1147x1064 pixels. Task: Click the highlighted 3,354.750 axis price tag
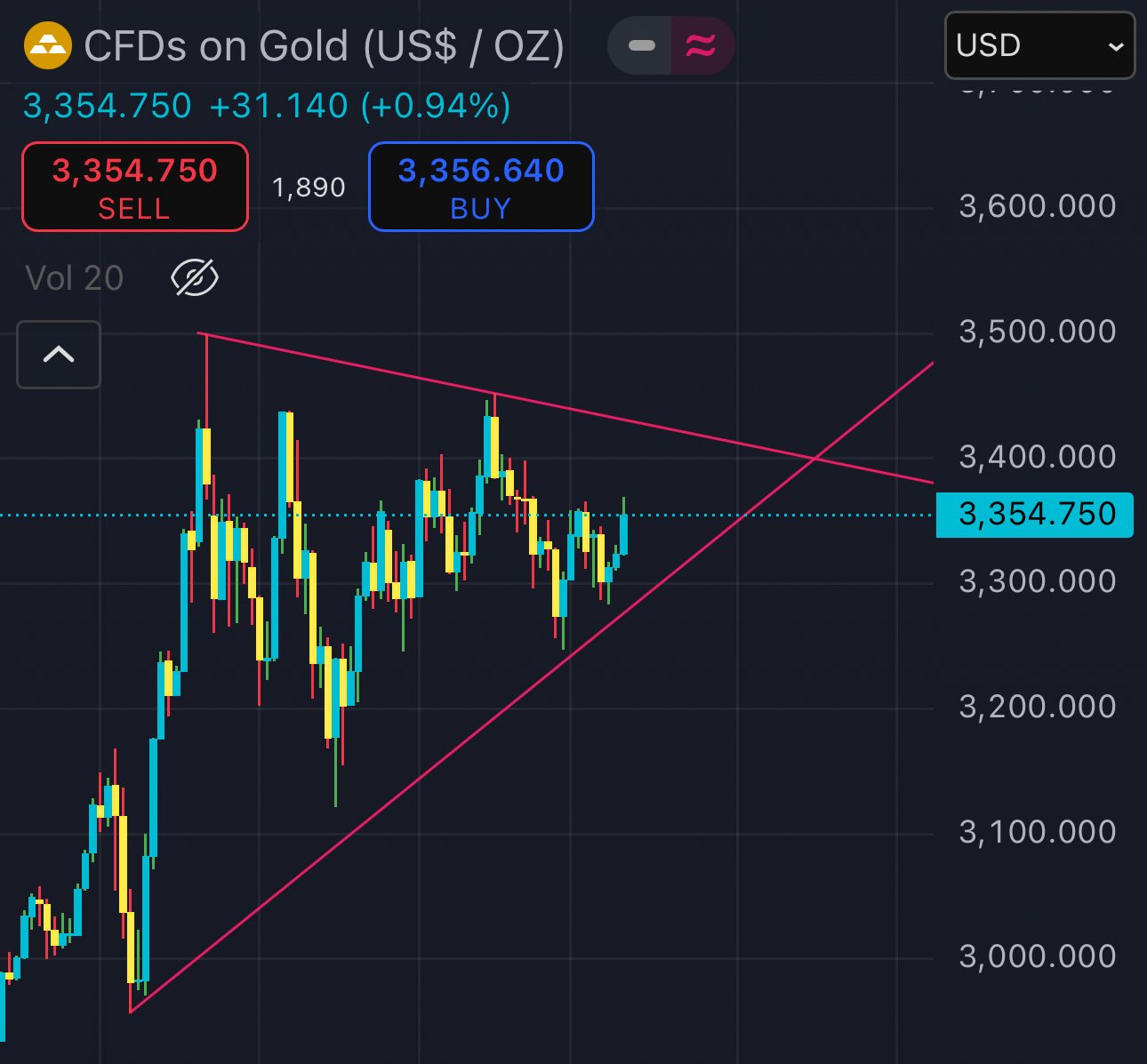click(x=1035, y=515)
